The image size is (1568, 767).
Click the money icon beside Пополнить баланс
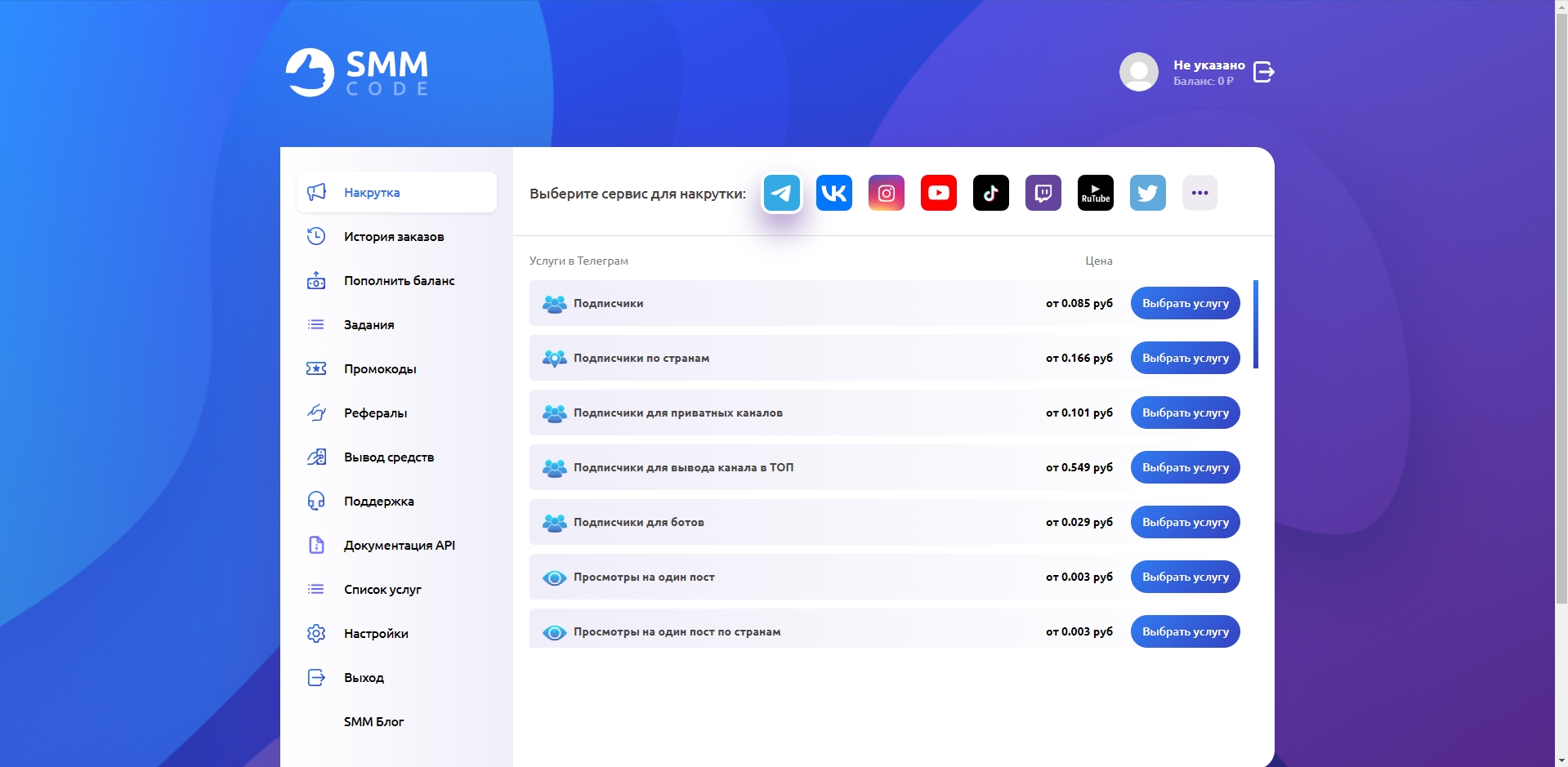point(316,280)
